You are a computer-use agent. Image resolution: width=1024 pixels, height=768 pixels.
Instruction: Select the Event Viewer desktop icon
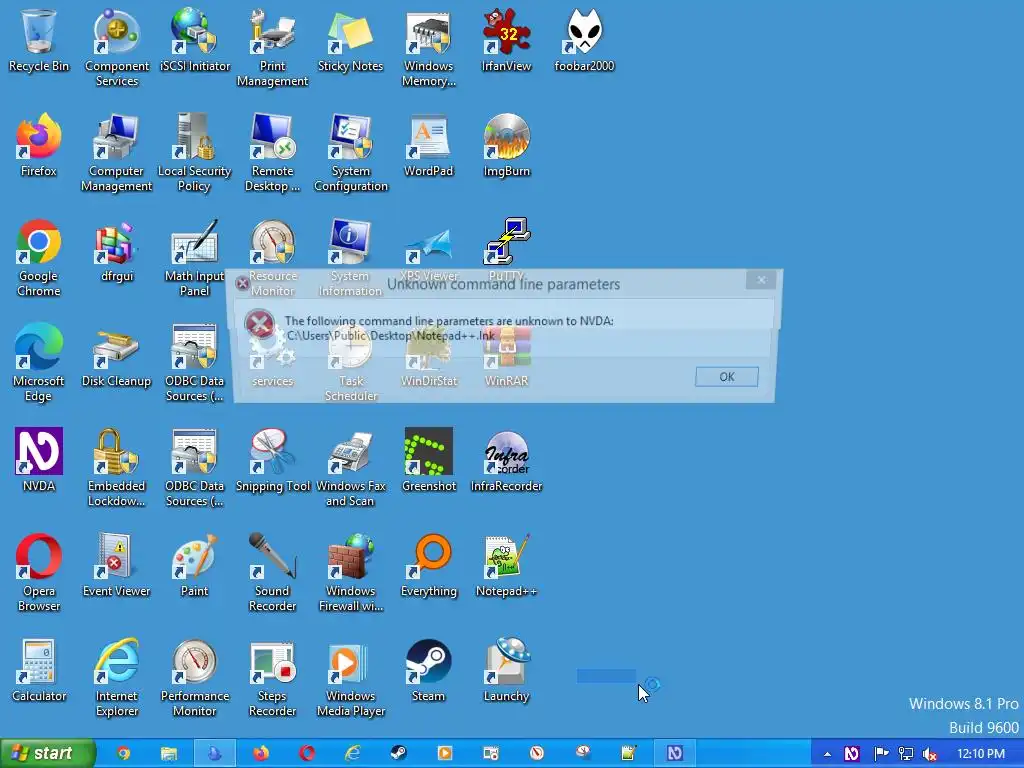(x=116, y=566)
